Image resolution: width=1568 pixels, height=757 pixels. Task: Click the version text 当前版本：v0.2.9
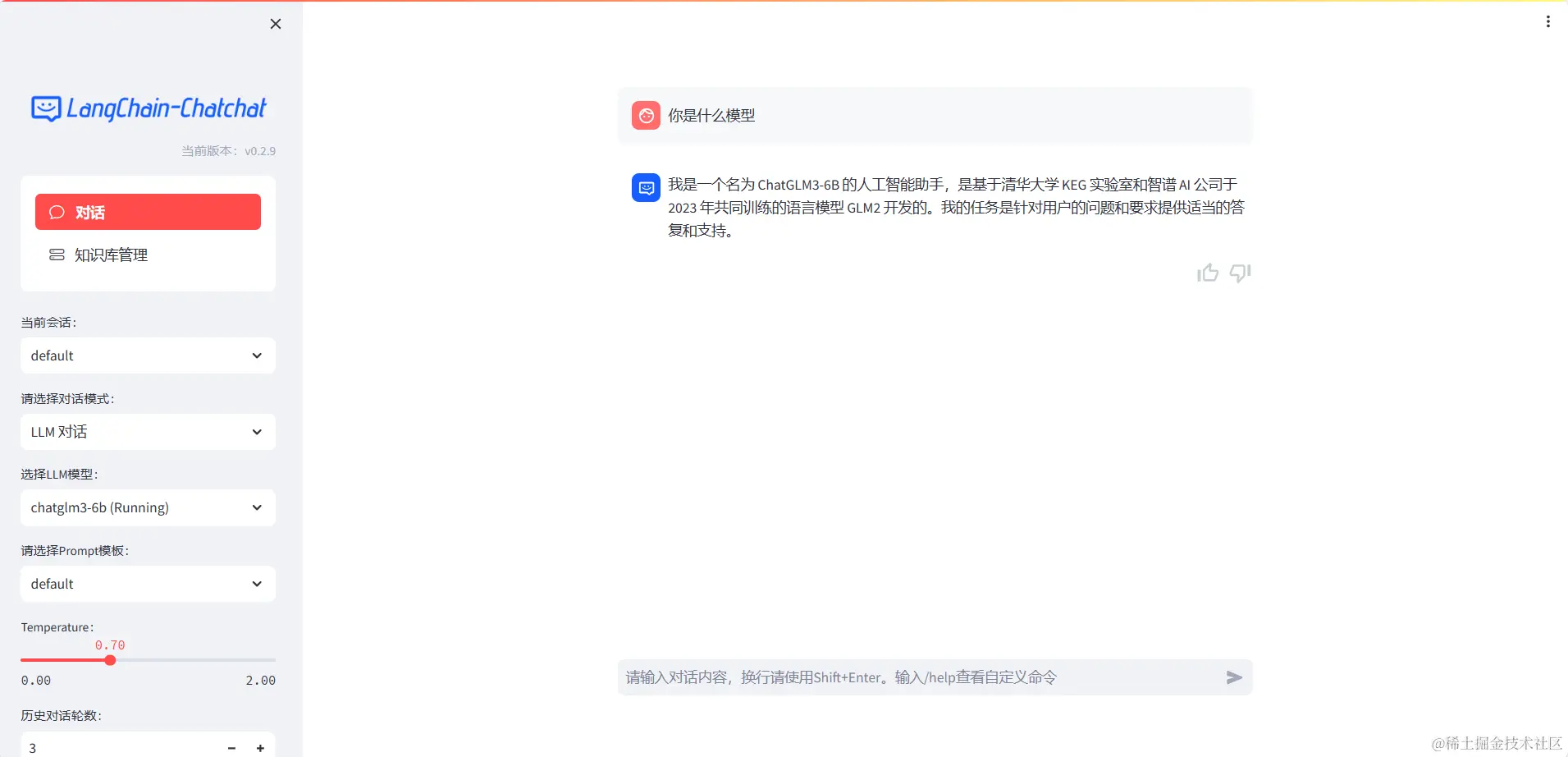click(228, 151)
